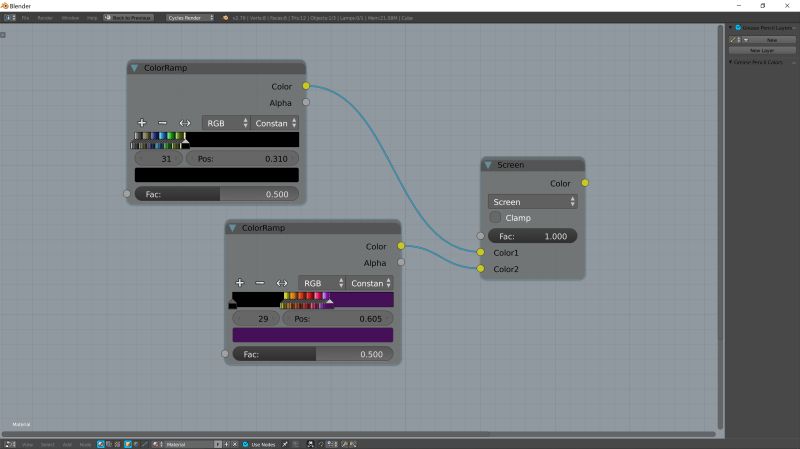The height and width of the screenshot is (449, 800).
Task: Select the shader nodes tree type icon
Action: pyautogui.click(x=101, y=444)
